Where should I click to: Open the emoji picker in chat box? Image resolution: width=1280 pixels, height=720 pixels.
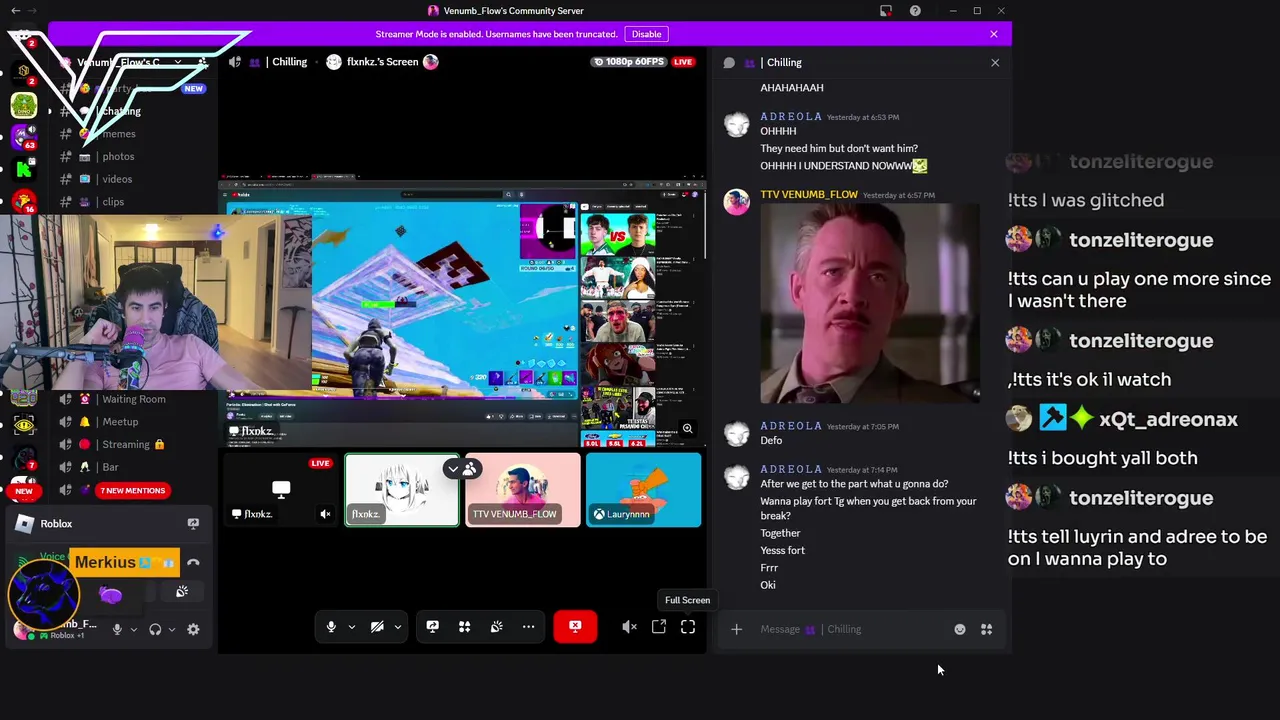pos(960,629)
